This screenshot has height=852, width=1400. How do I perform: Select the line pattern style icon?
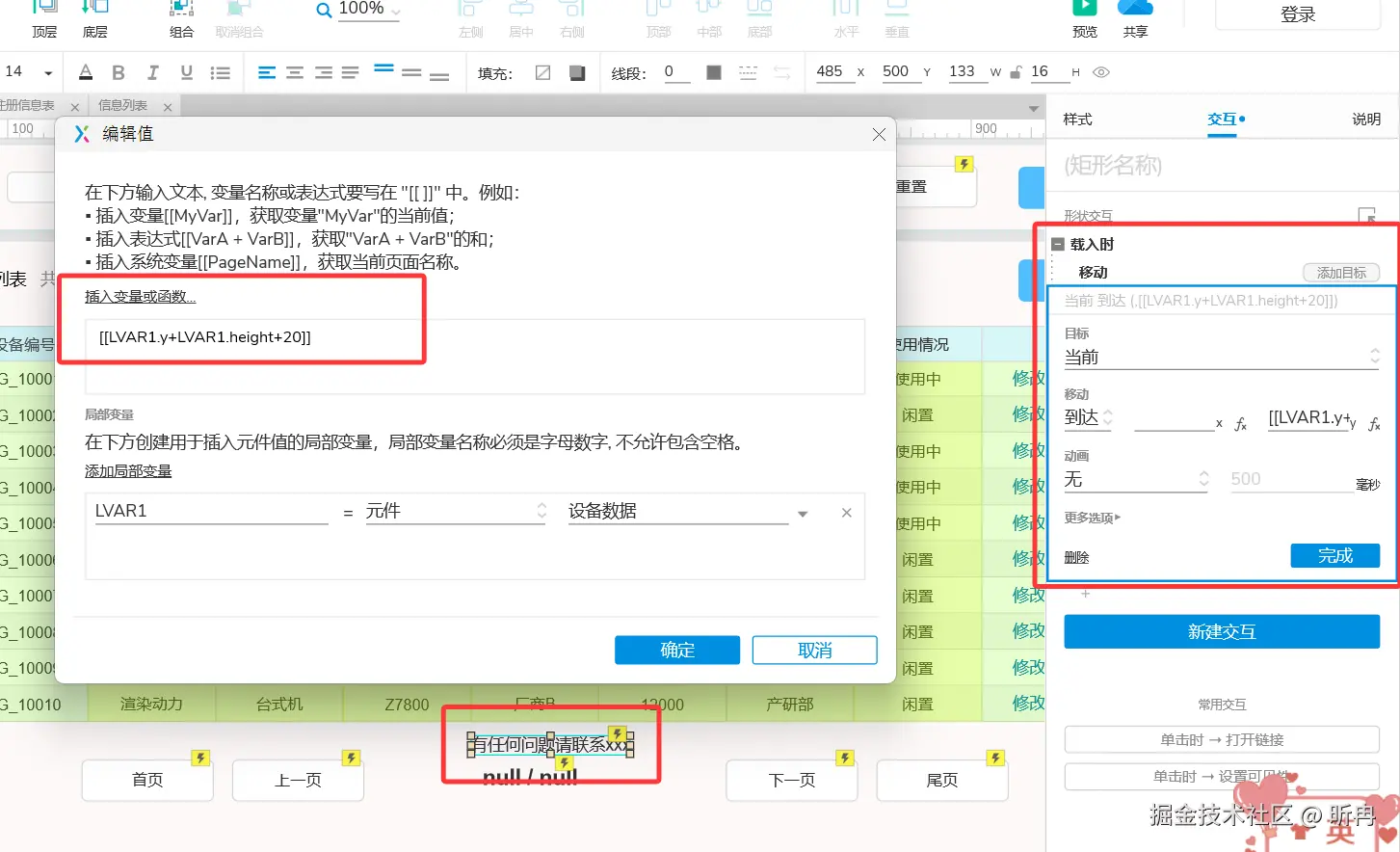point(748,72)
